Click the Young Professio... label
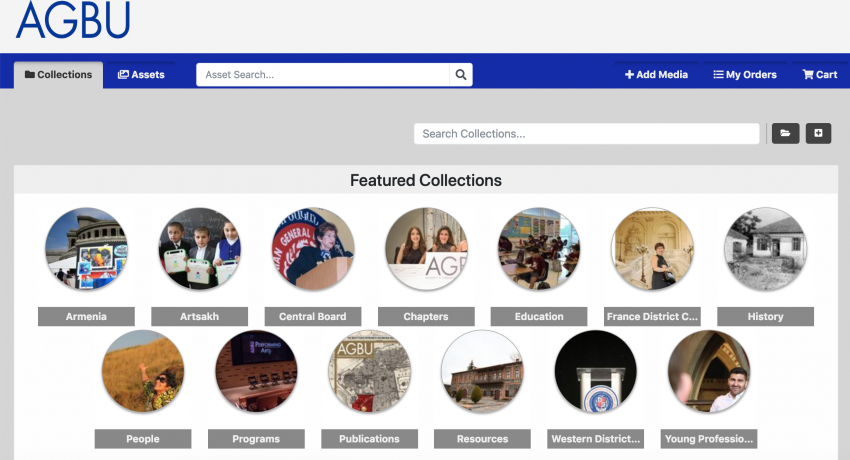Screen dimensions: 850x460 (709, 439)
